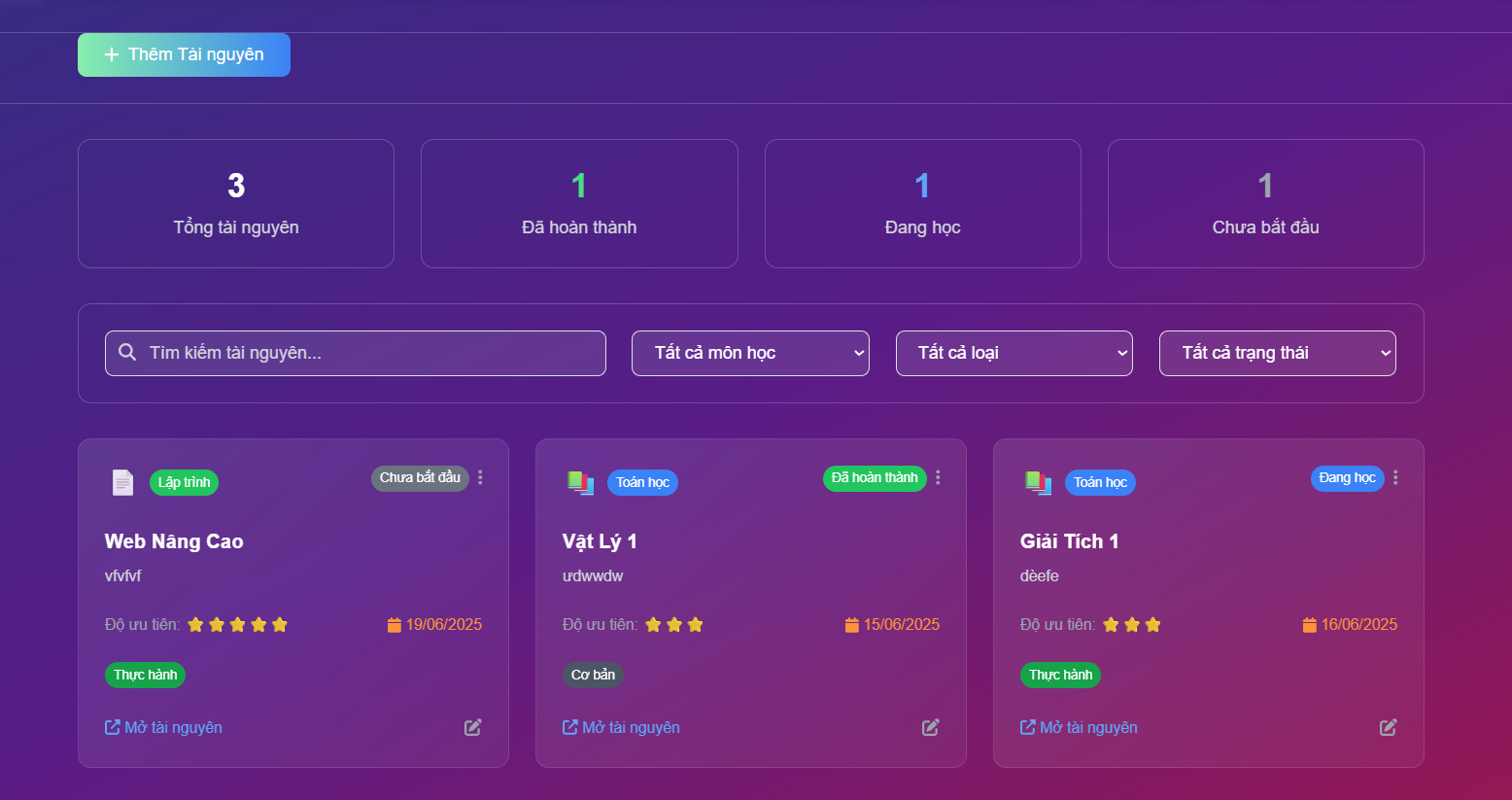
Task: Click the description text vfvfvf
Action: [123, 576]
